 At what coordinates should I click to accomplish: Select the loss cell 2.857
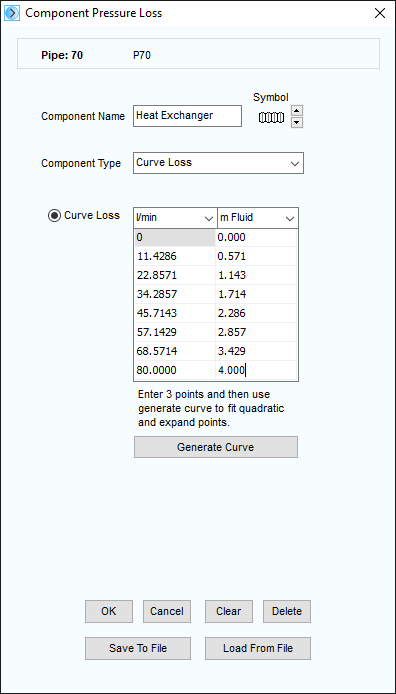[x=257, y=332]
